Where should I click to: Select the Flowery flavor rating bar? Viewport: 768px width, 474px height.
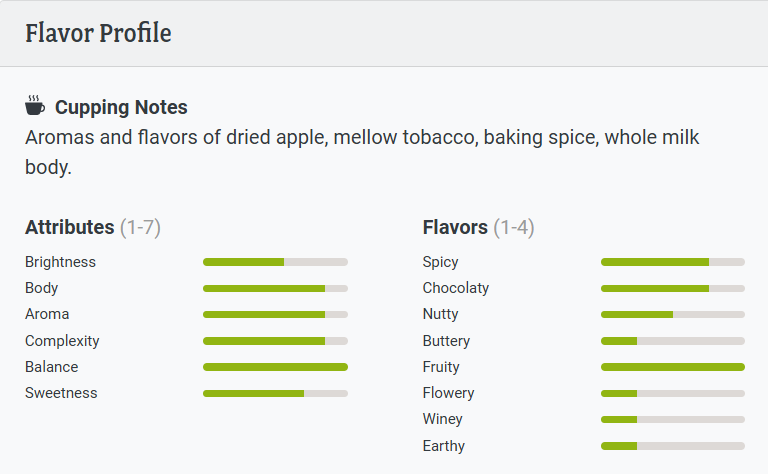(x=673, y=393)
